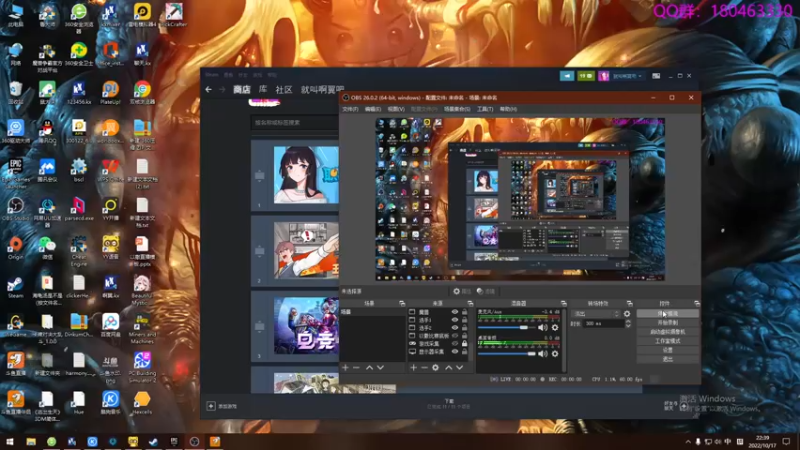Open the Steam desktop shortcut
Viewport: 800px width, 450px height.
pos(15,287)
